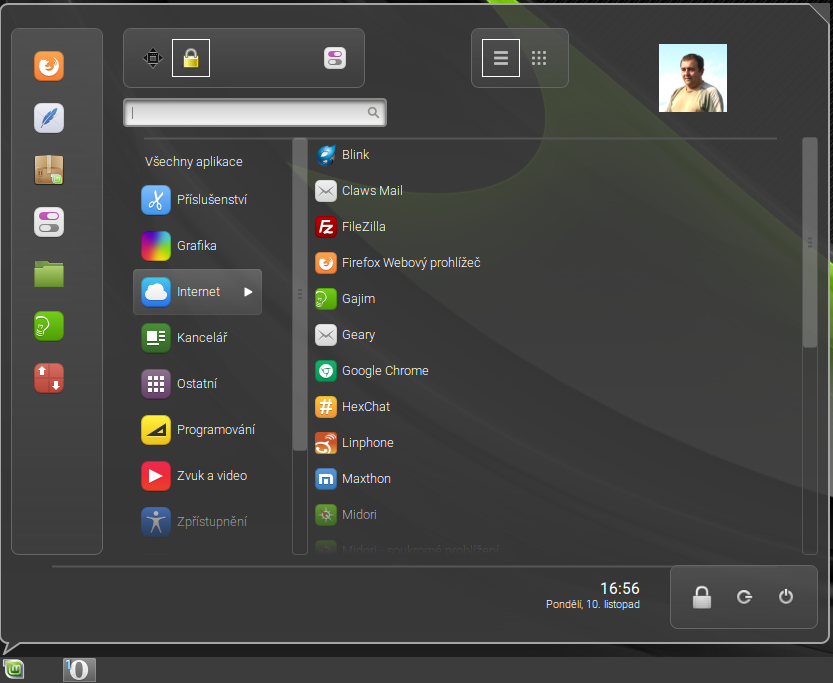Click the Linux Mint menu button in taskbar
This screenshot has width=833, height=683.
pos(13,669)
